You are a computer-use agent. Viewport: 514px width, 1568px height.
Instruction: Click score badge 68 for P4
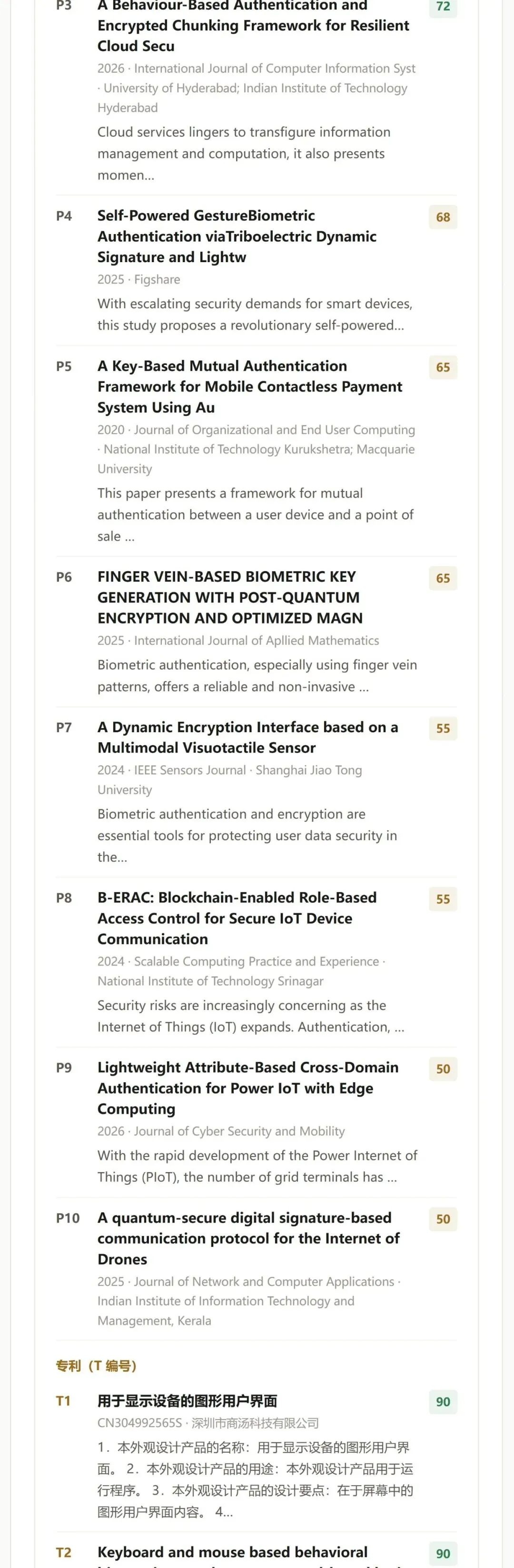tap(443, 217)
